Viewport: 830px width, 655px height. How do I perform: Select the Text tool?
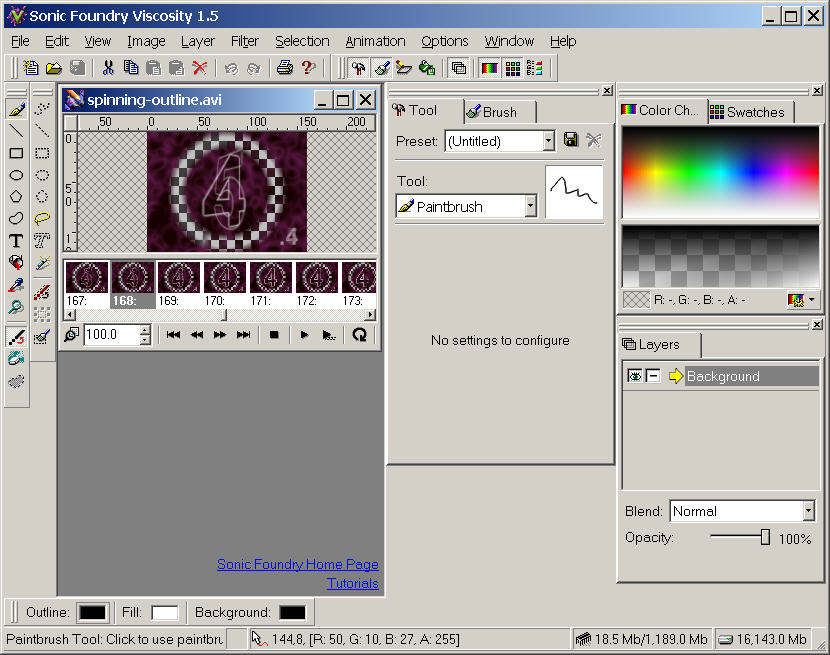16,240
